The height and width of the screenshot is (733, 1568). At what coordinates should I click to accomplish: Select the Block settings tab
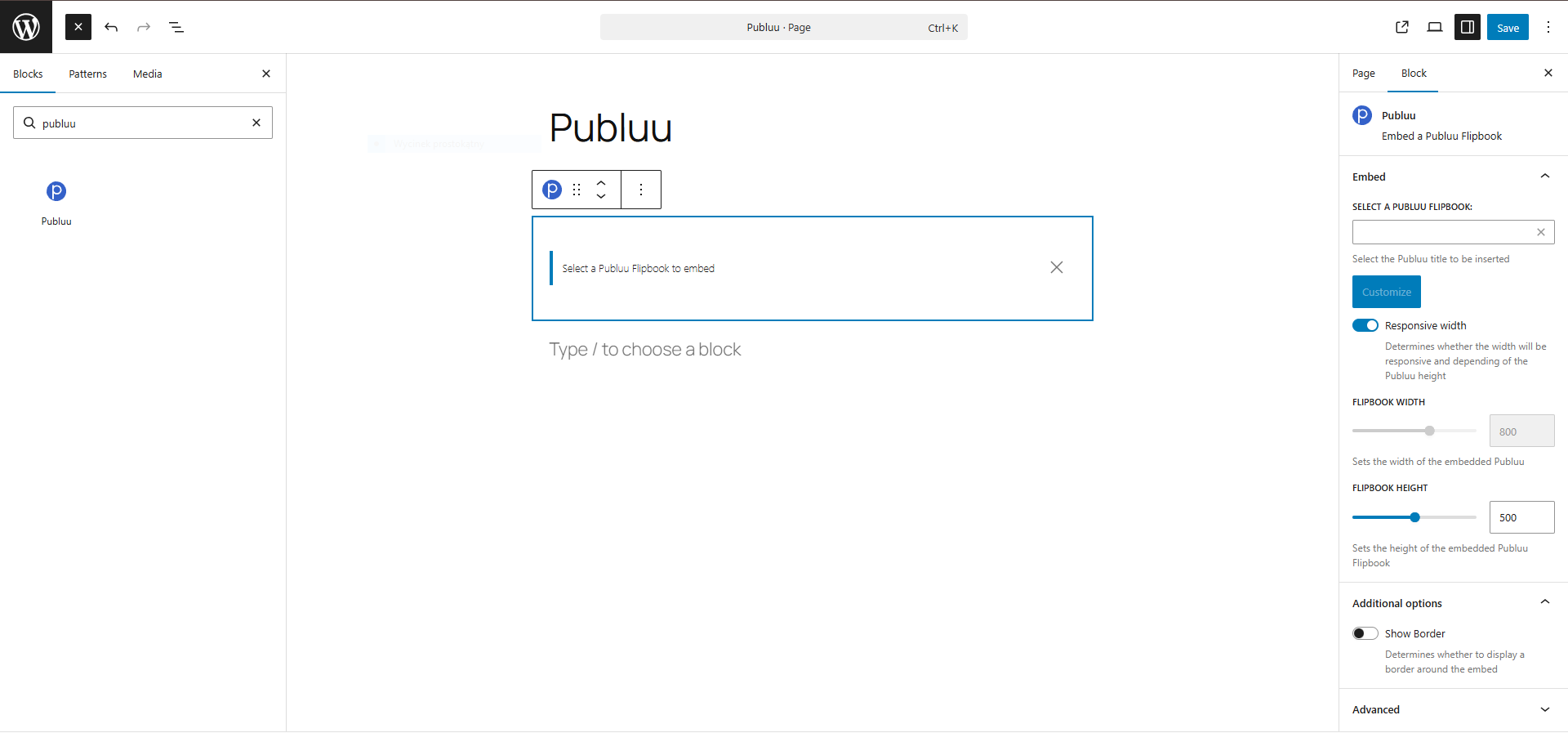click(x=1414, y=73)
